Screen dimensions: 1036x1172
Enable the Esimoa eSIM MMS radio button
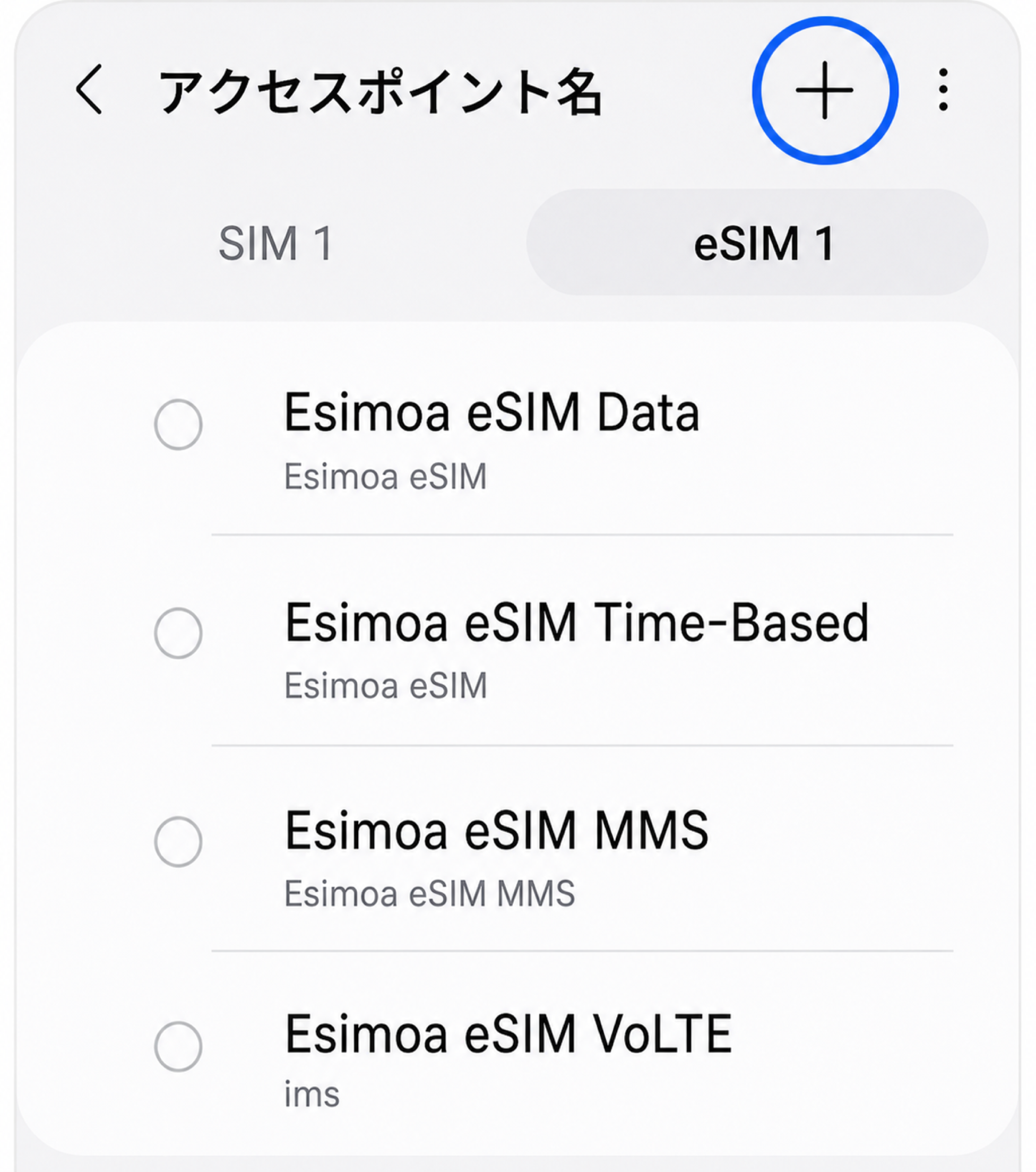[178, 842]
